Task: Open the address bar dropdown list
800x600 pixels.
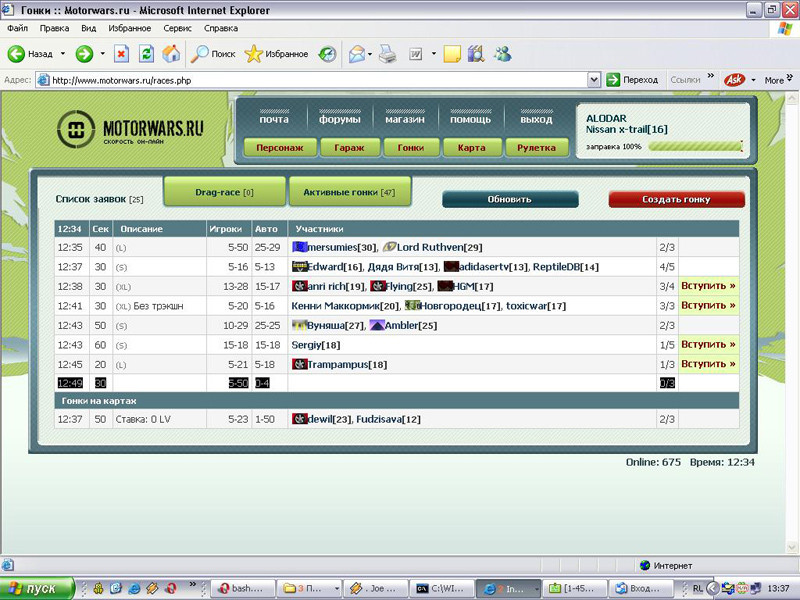Action: [594, 80]
